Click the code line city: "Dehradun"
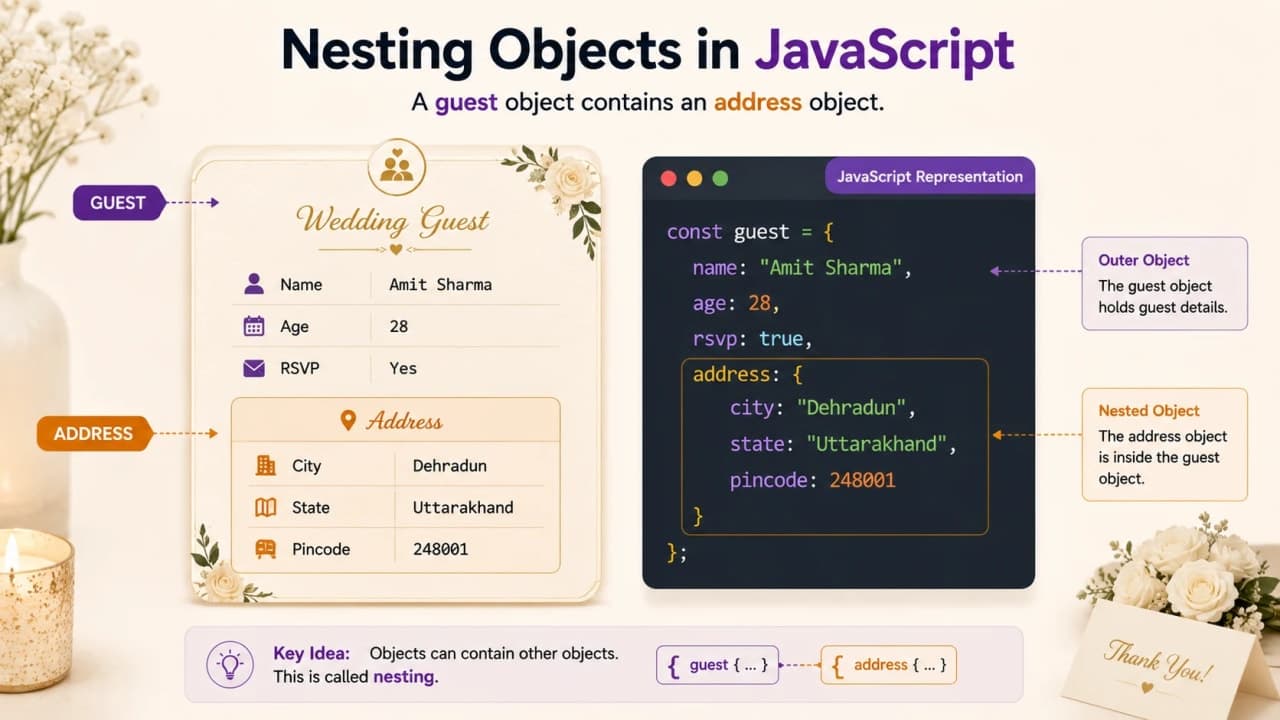 (823, 409)
